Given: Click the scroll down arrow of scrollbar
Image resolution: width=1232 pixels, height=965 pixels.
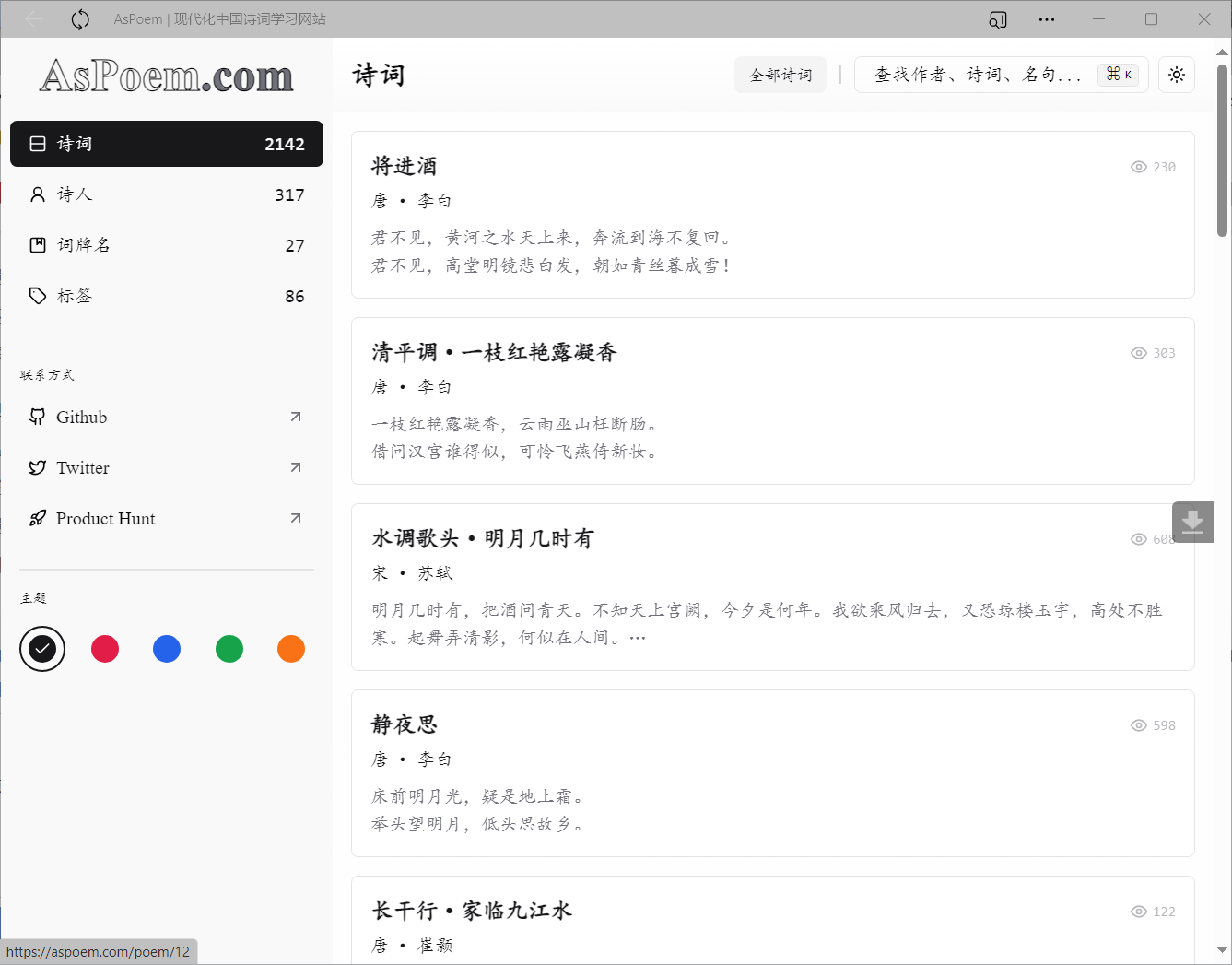Looking at the screenshot, I should [1222, 949].
